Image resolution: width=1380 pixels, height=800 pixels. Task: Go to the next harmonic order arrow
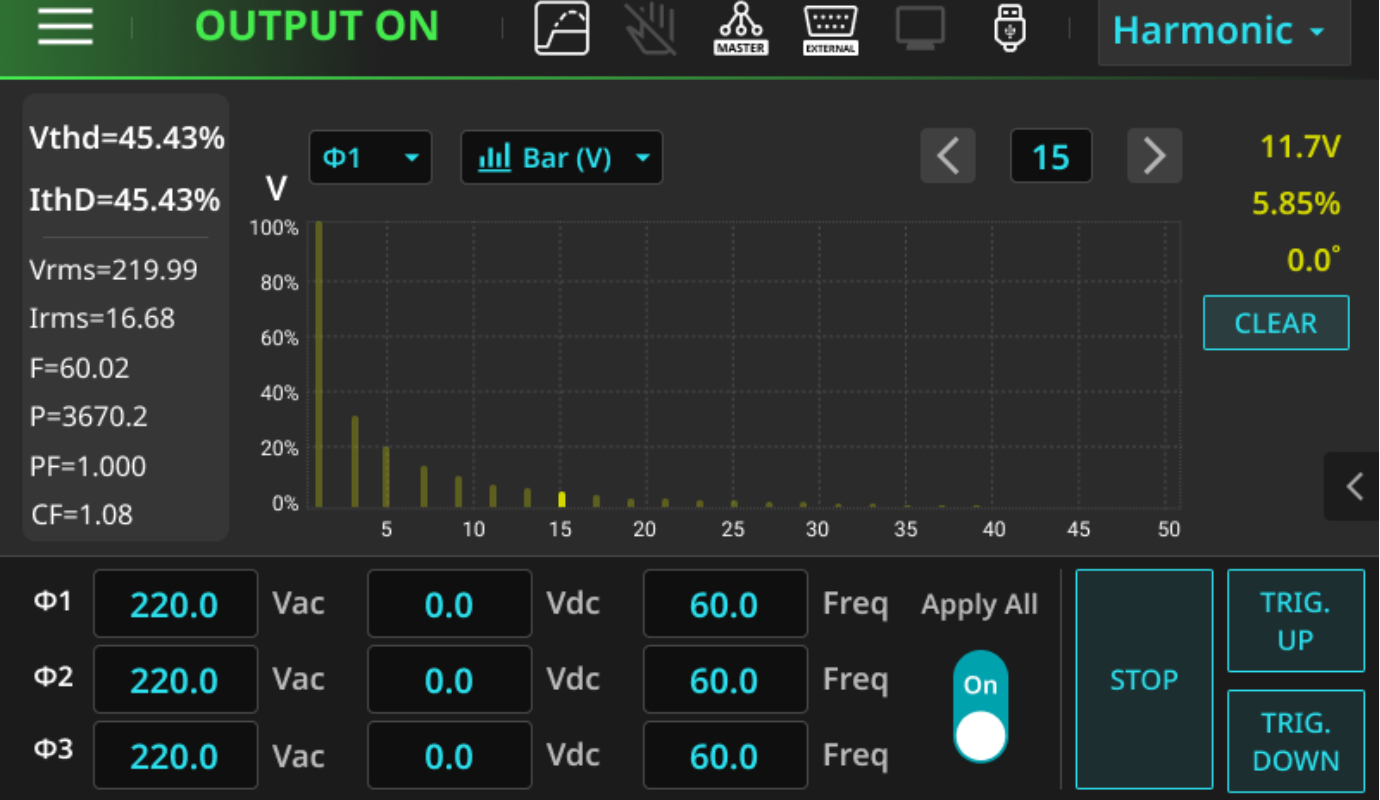(x=1155, y=156)
